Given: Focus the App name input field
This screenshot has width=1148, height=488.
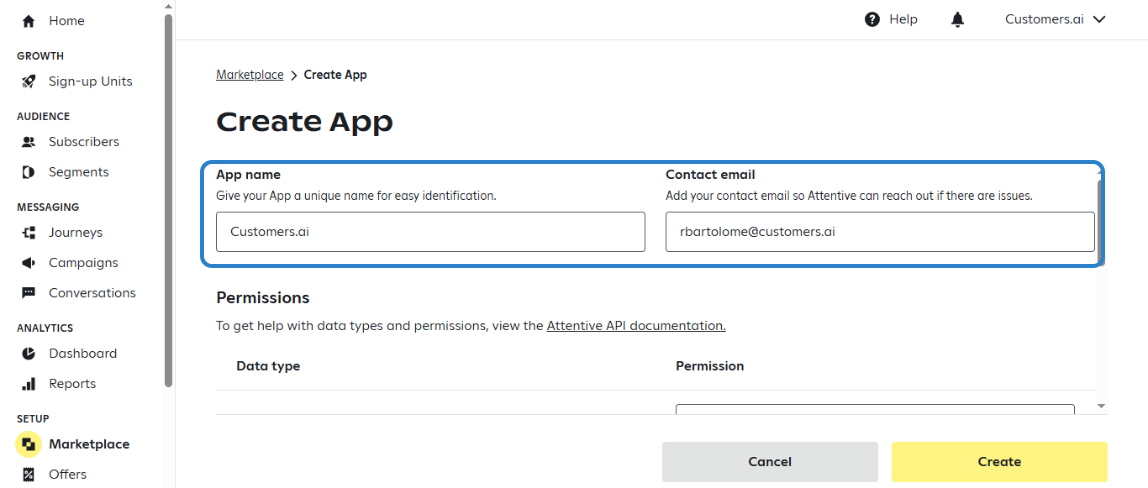Looking at the screenshot, I should click(430, 232).
